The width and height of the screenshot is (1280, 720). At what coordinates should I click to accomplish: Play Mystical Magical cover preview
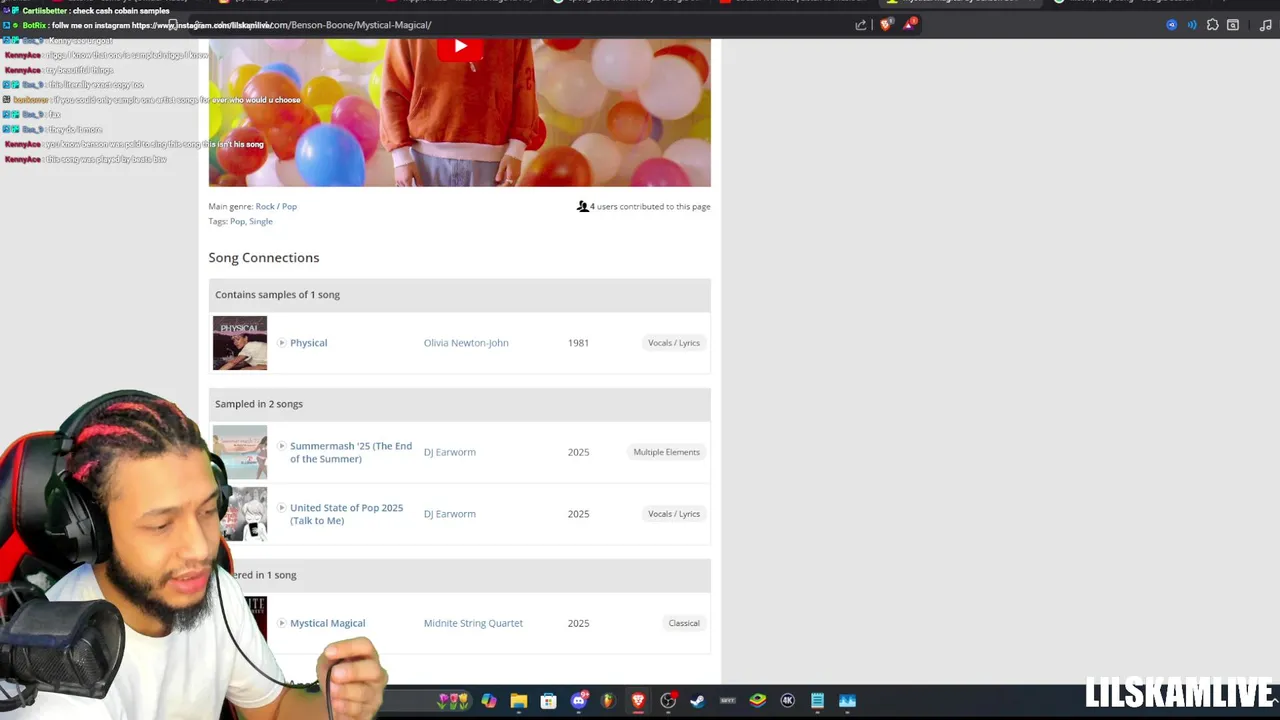coord(282,623)
